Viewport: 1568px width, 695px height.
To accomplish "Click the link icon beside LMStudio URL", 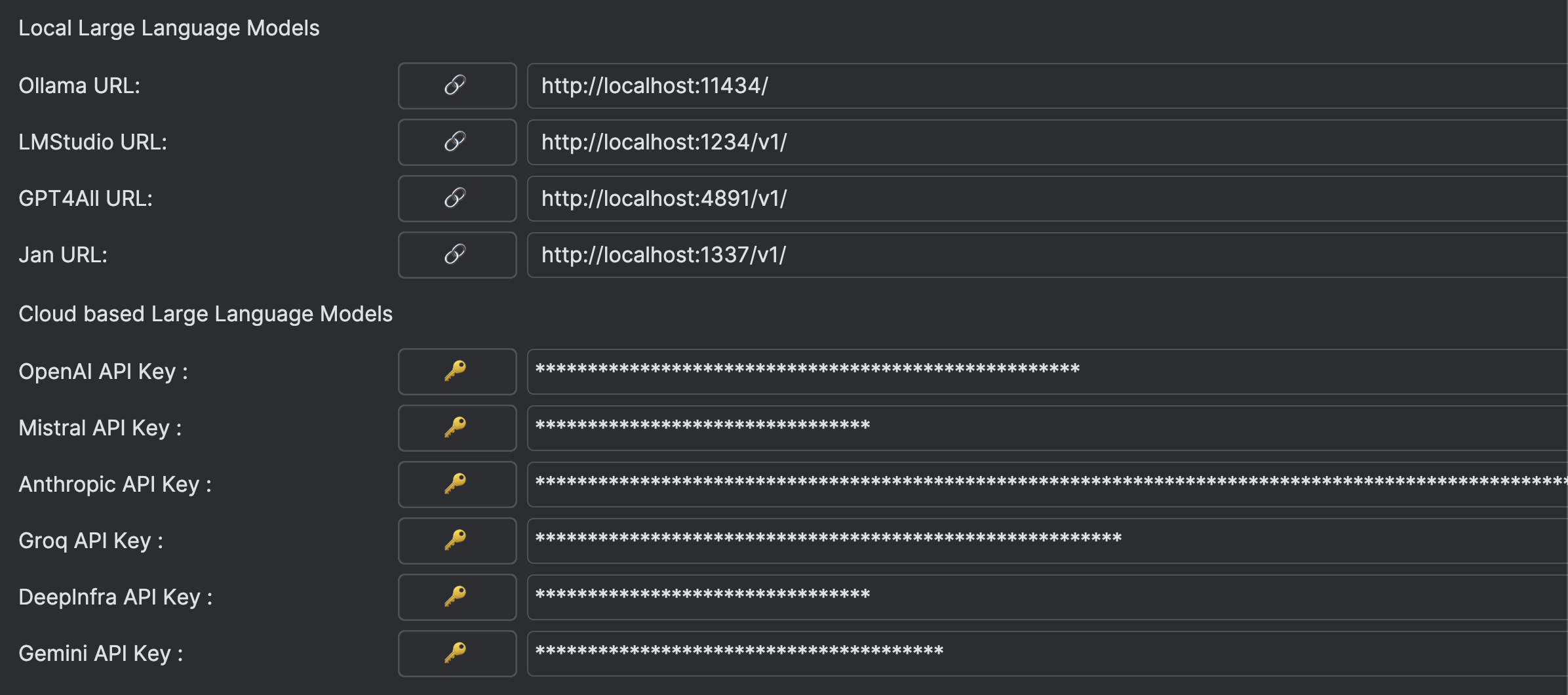I will 457,142.
